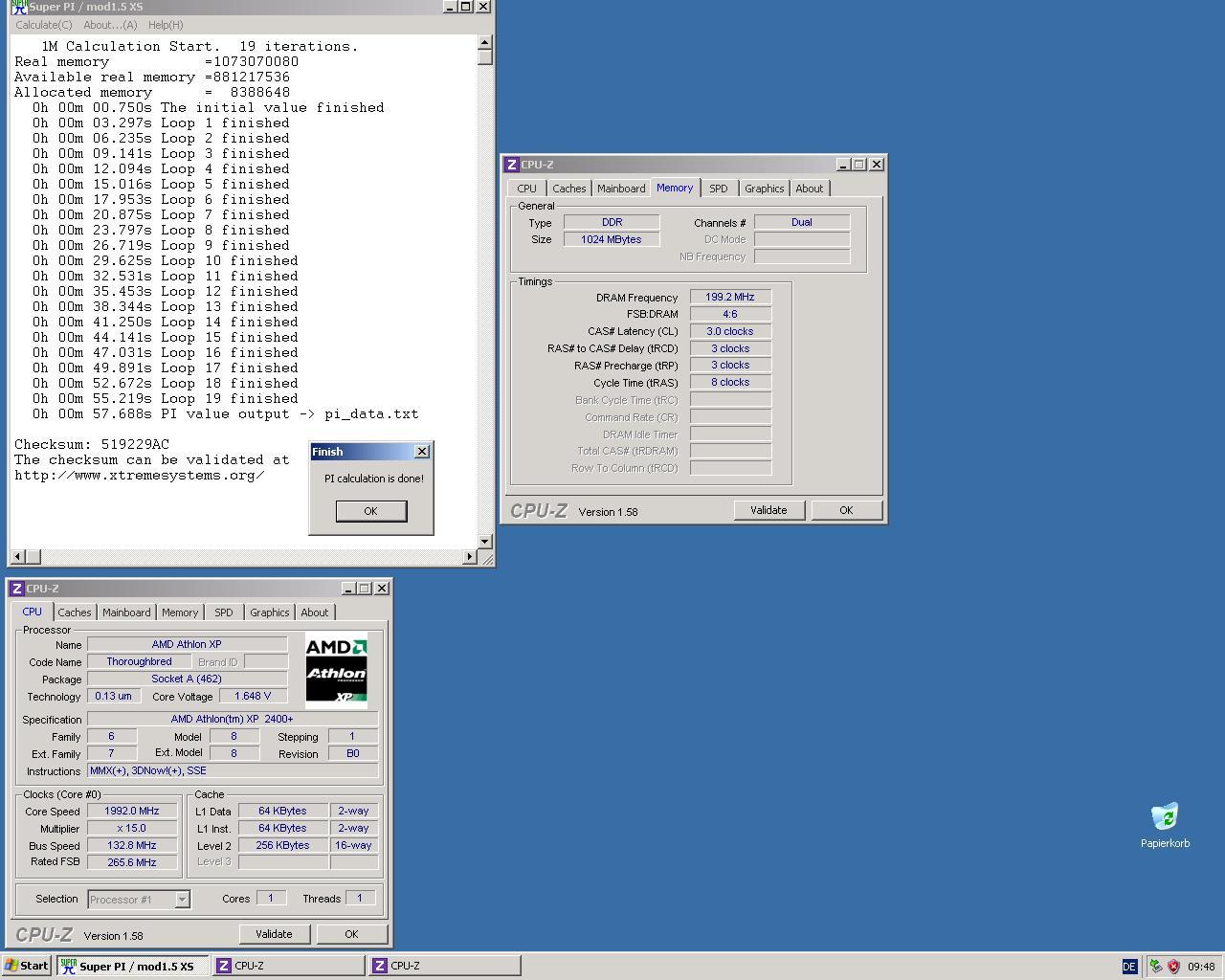This screenshot has height=980, width=1225.
Task: Open the Help(H) menu
Action: coord(166,25)
